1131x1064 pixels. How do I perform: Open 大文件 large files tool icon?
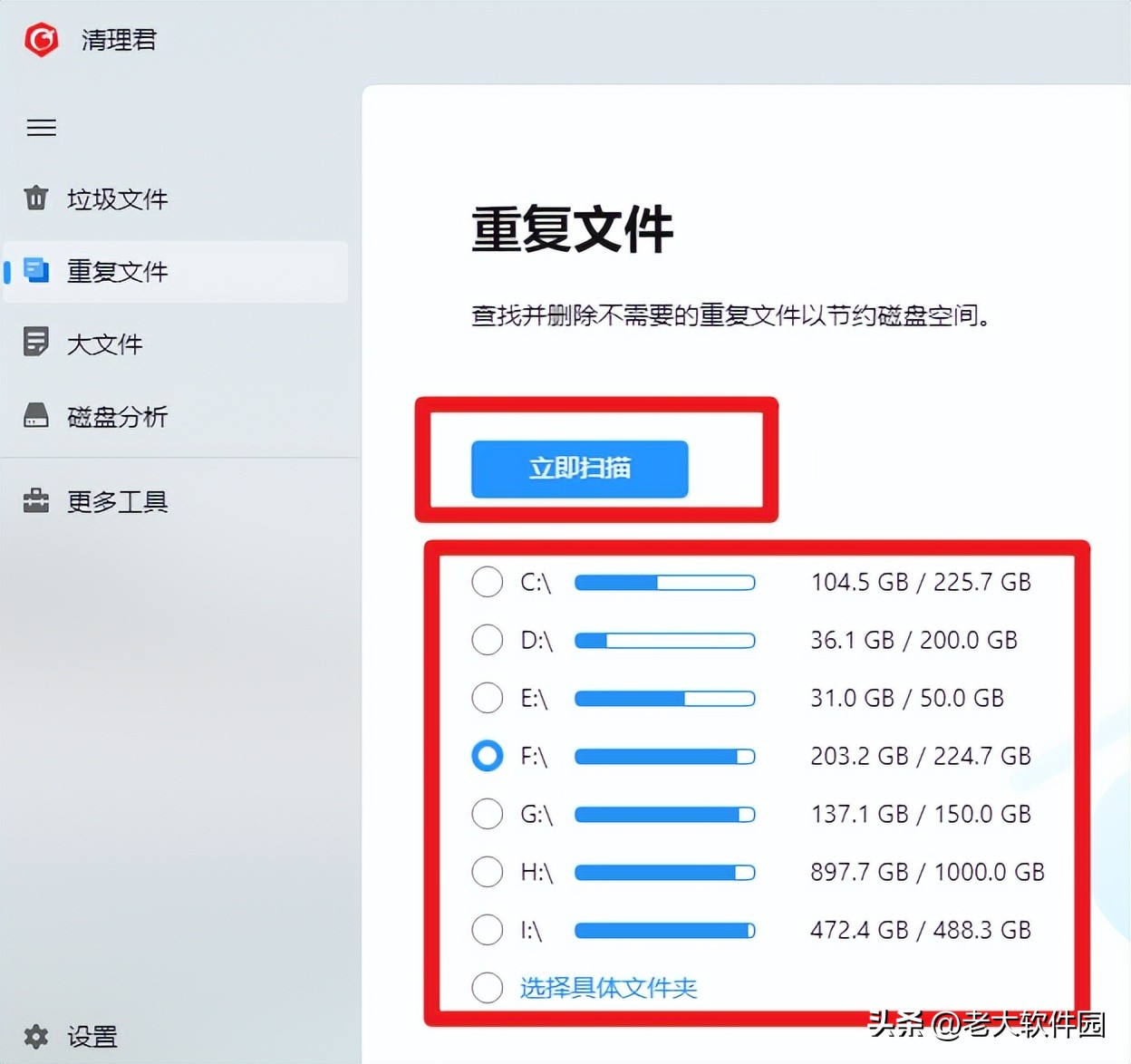tap(35, 343)
